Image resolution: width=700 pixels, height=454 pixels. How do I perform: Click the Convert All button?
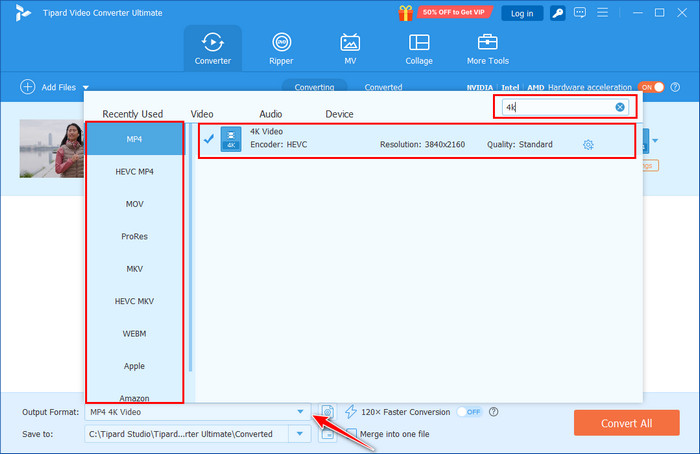pos(626,423)
